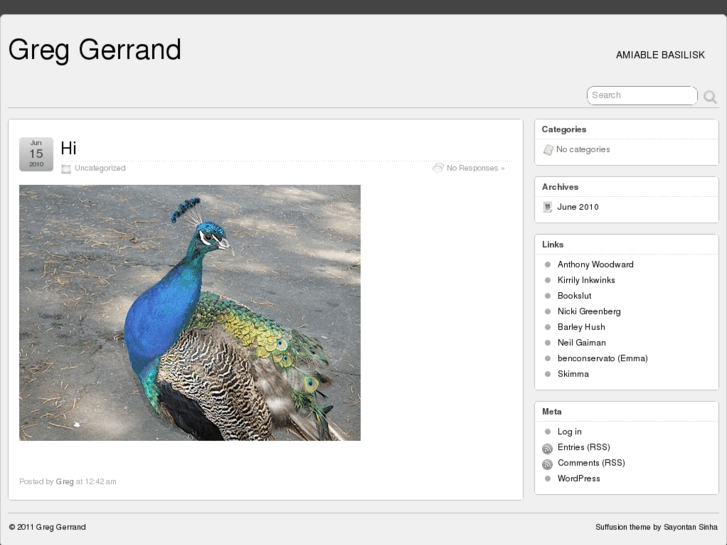The image size is (727, 545).
Task: Click the No categories tag icon
Action: pos(547,150)
